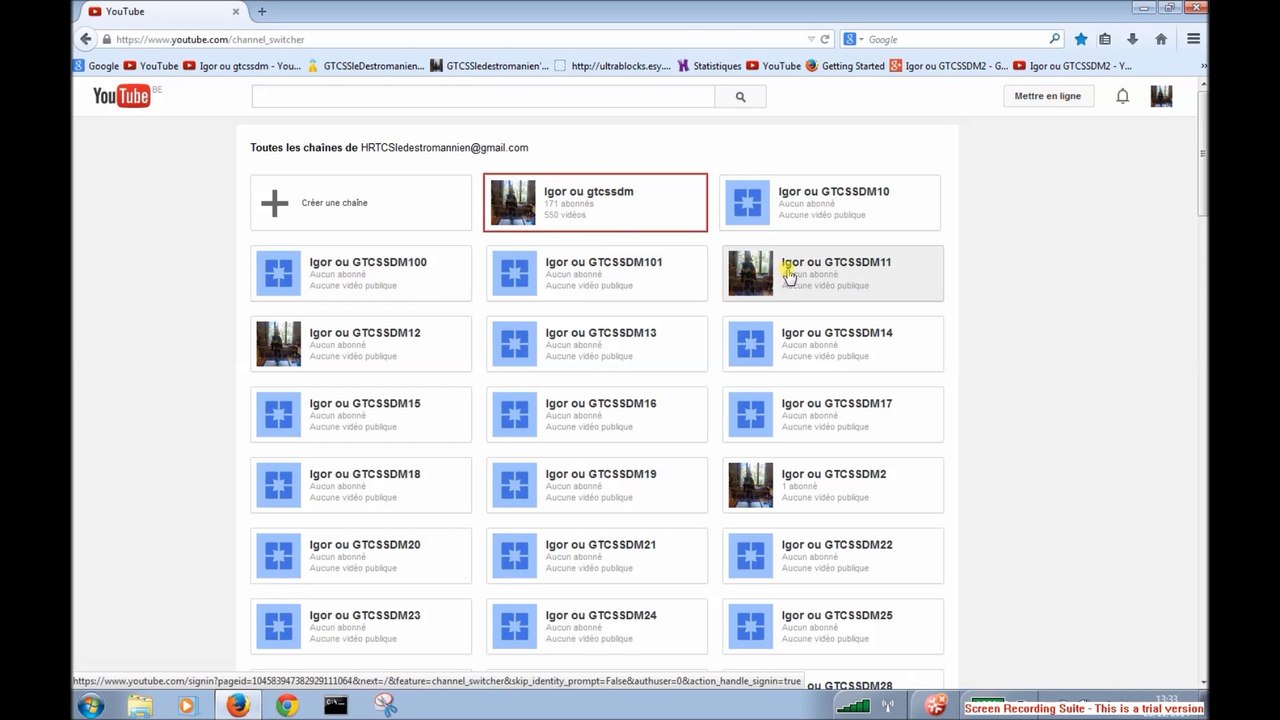Viewport: 1280px width, 720px height.
Task: Go back with the browser back arrow
Action: tap(86, 39)
